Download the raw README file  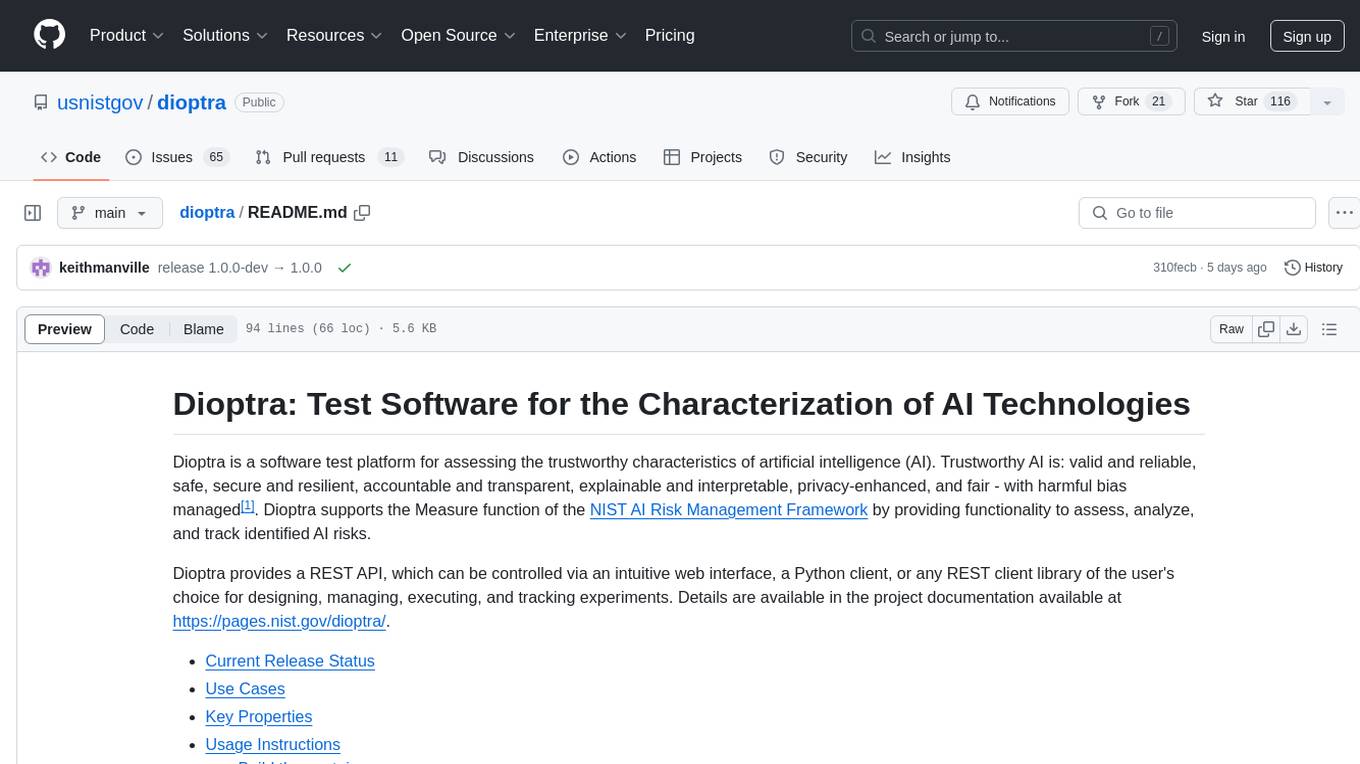(1294, 329)
